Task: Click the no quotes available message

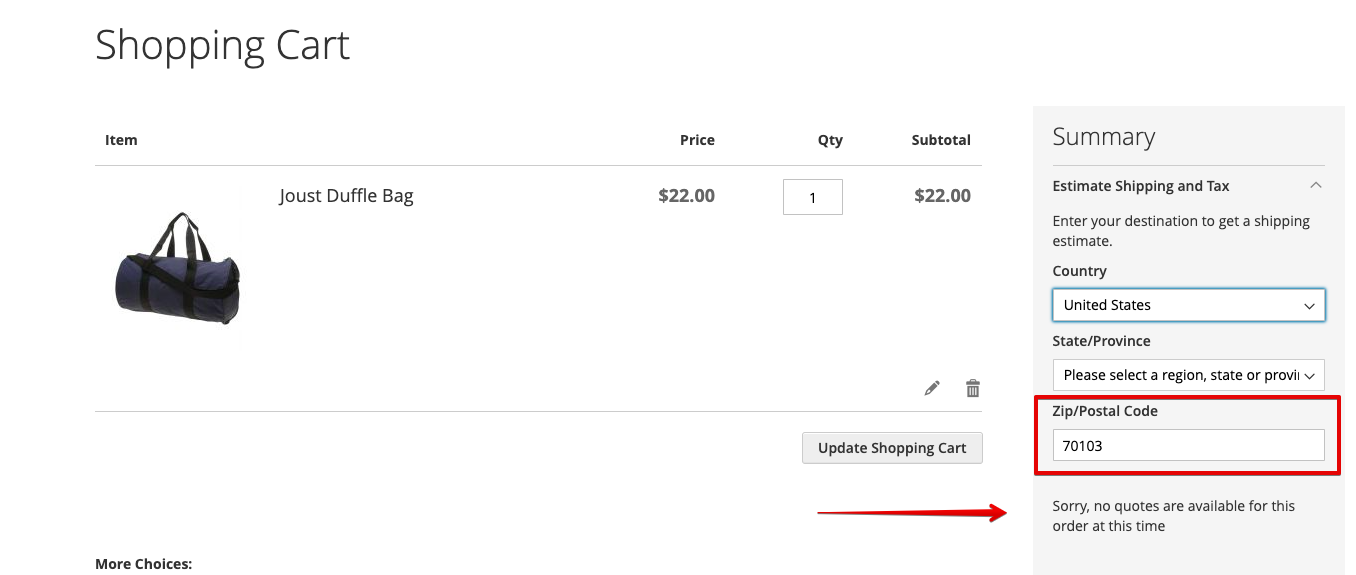Action: (x=1173, y=516)
